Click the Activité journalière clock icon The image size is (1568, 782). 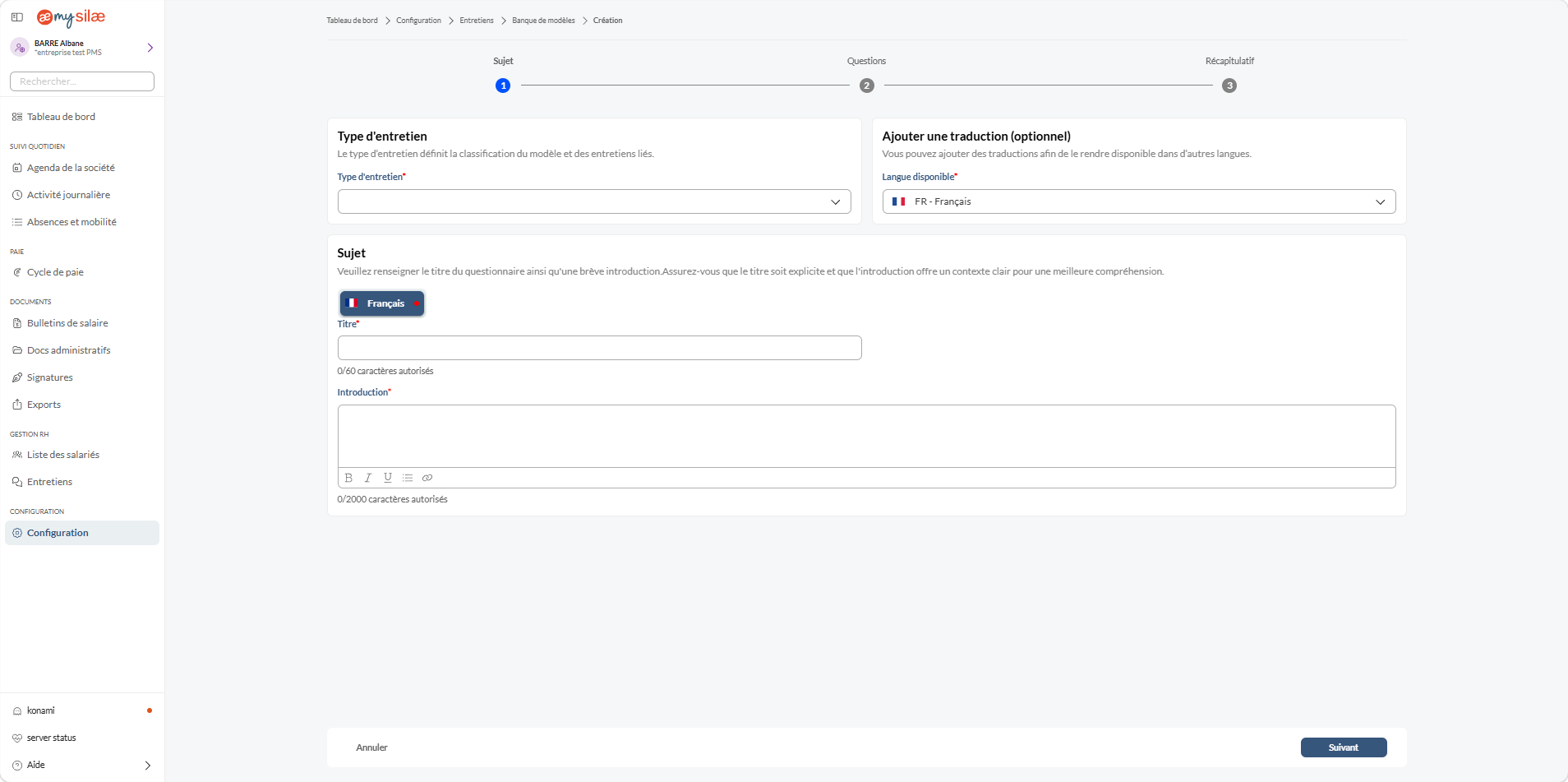pos(17,195)
